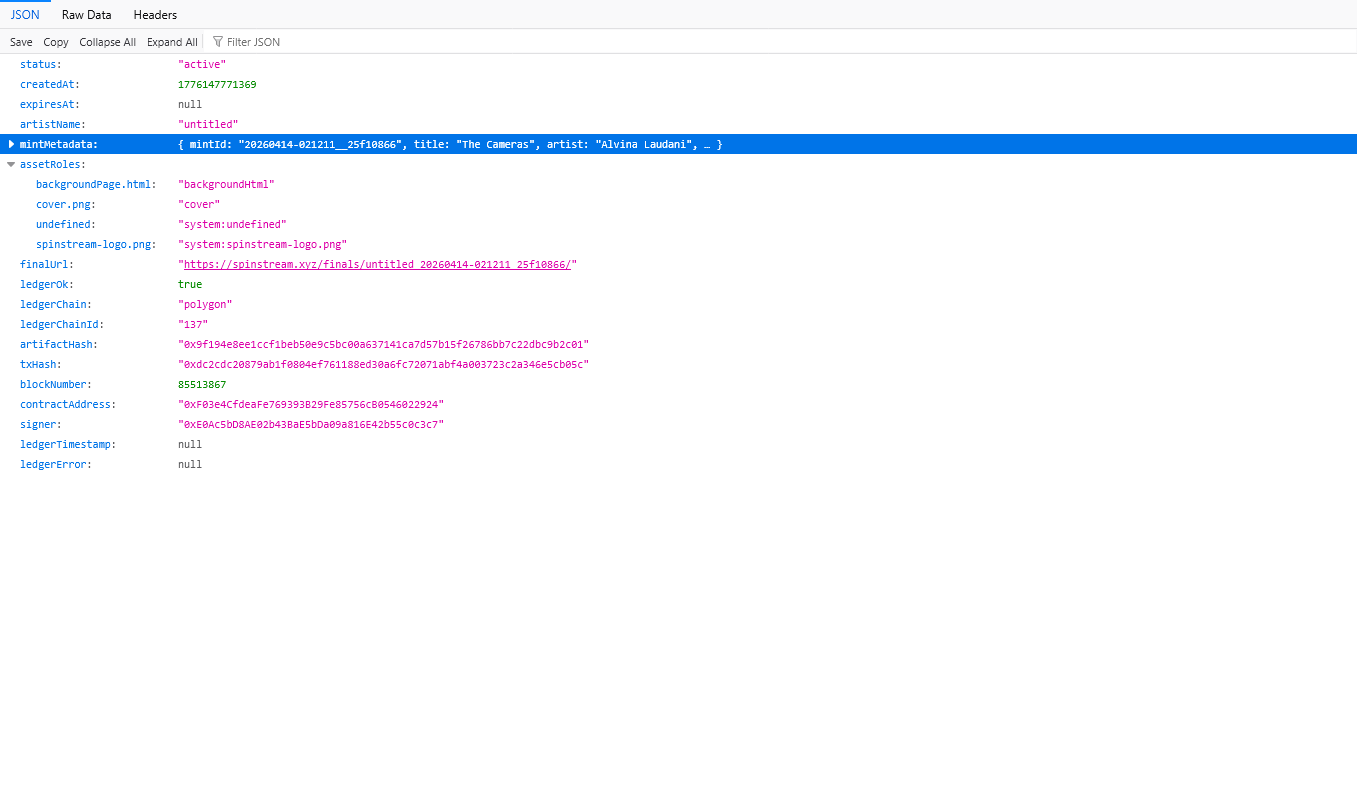1357x812 pixels.
Task: Switch to the Raw Data tab
Action: (x=86, y=14)
